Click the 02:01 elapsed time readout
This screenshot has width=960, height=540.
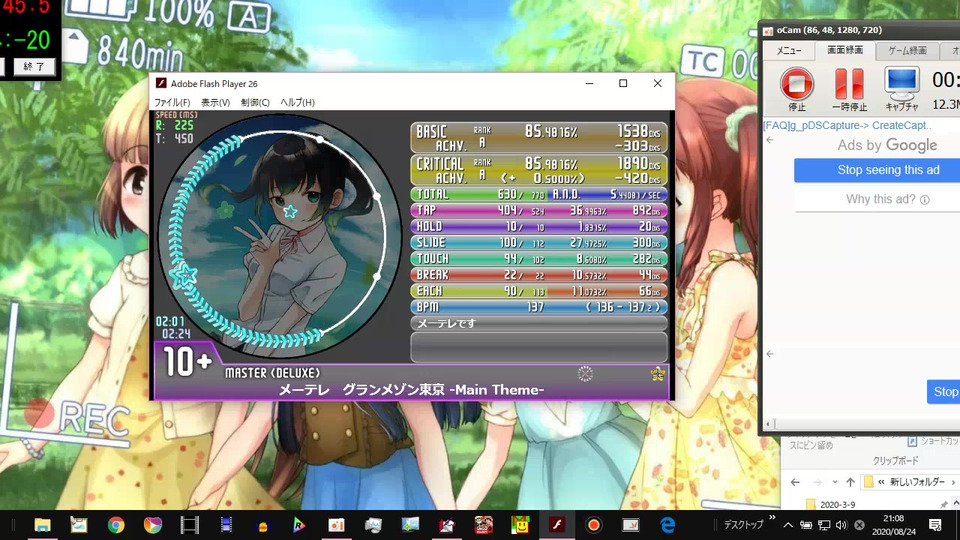170,321
